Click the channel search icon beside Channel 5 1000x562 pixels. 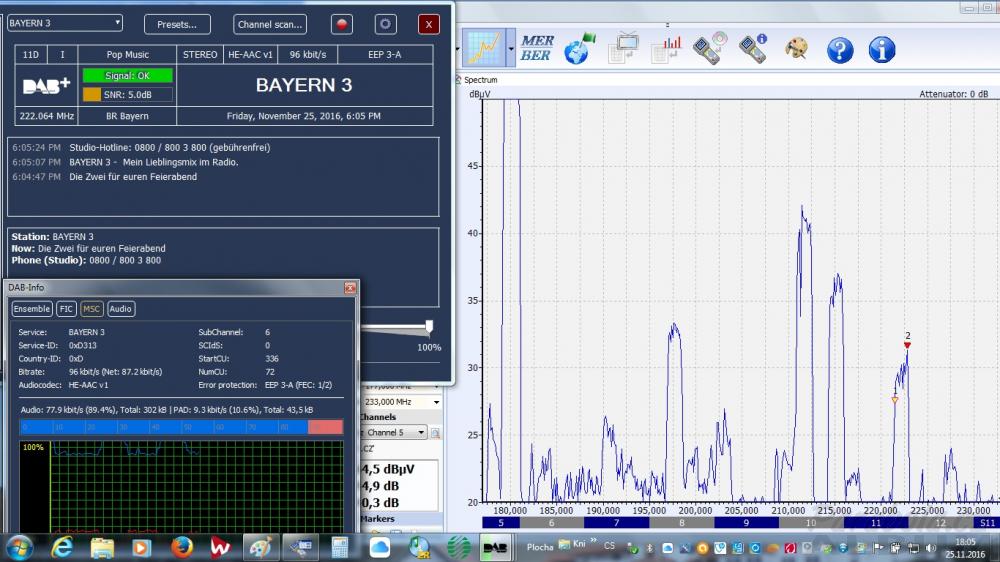pos(435,433)
